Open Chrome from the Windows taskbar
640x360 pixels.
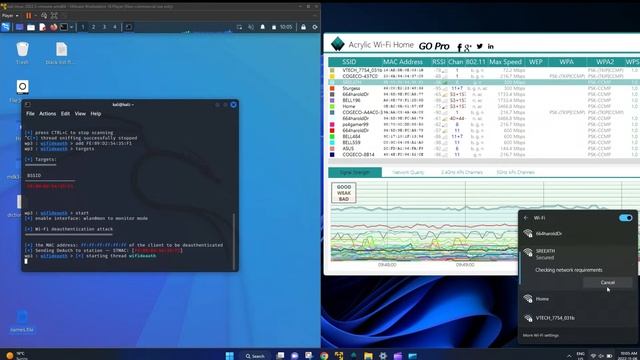324,356
